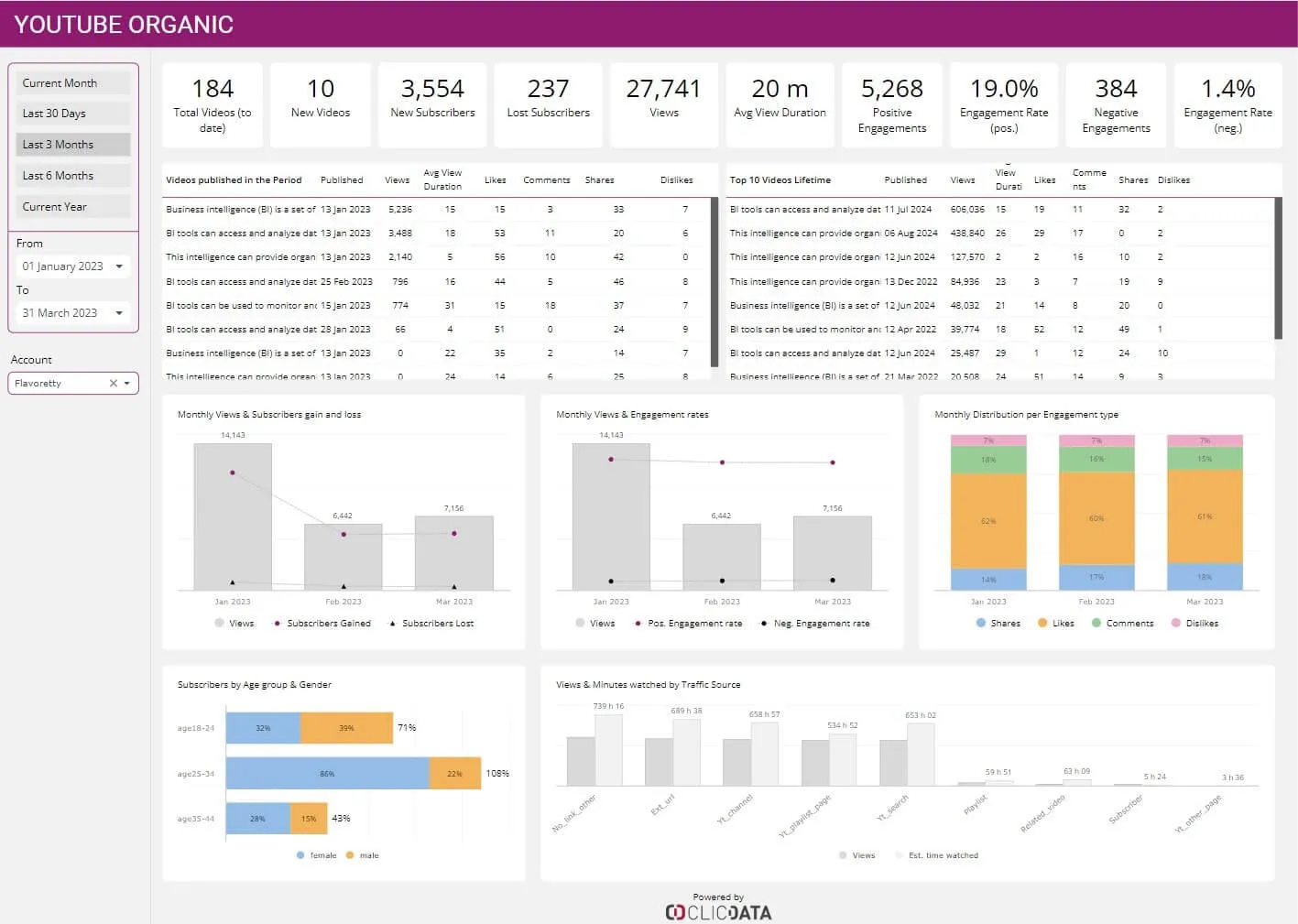This screenshot has height=924, width=1298.
Task: Toggle Est. time watched legend marker
Action: pyautogui.click(x=899, y=855)
